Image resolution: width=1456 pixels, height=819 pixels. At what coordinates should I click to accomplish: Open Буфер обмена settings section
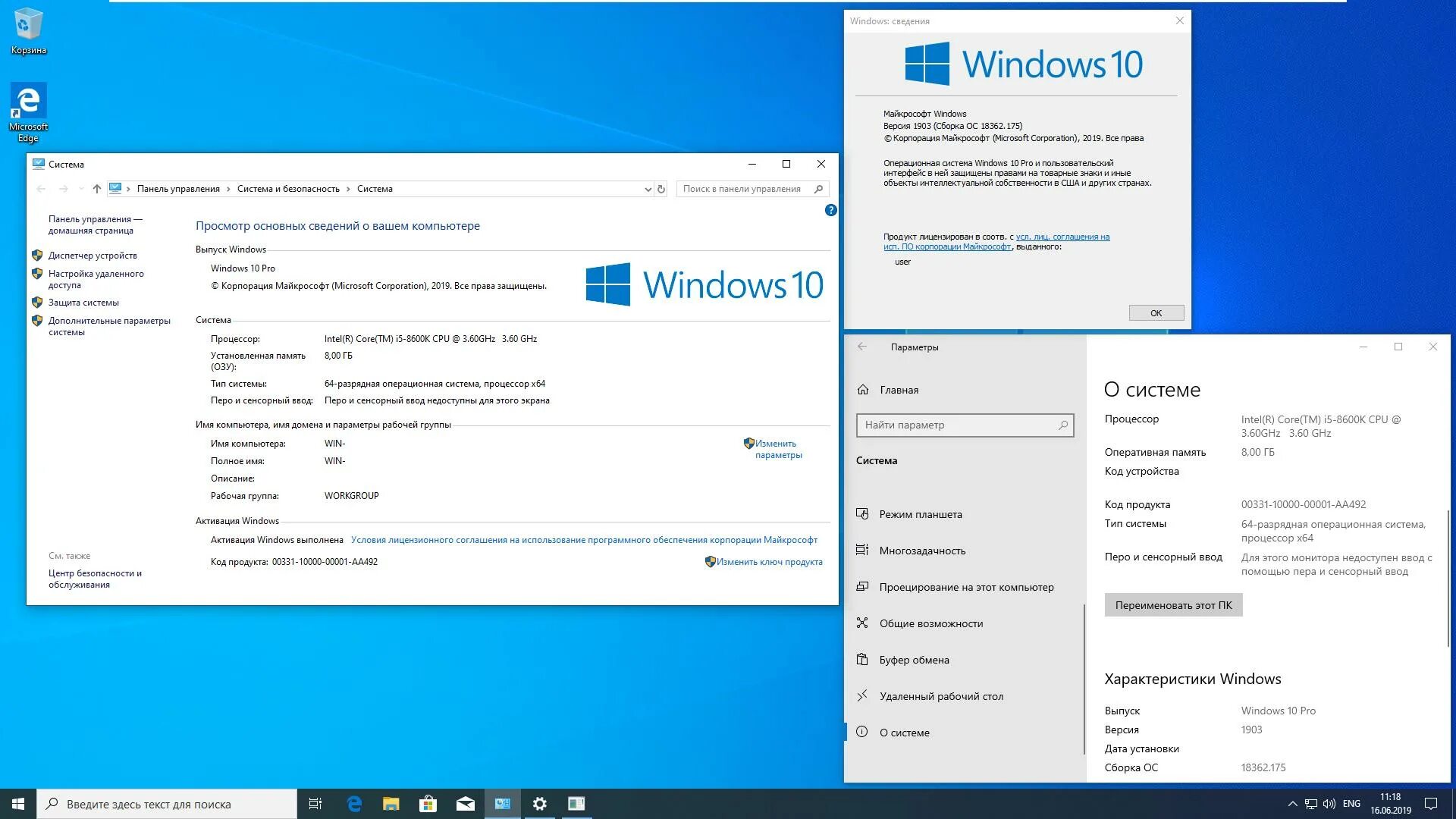tap(914, 660)
